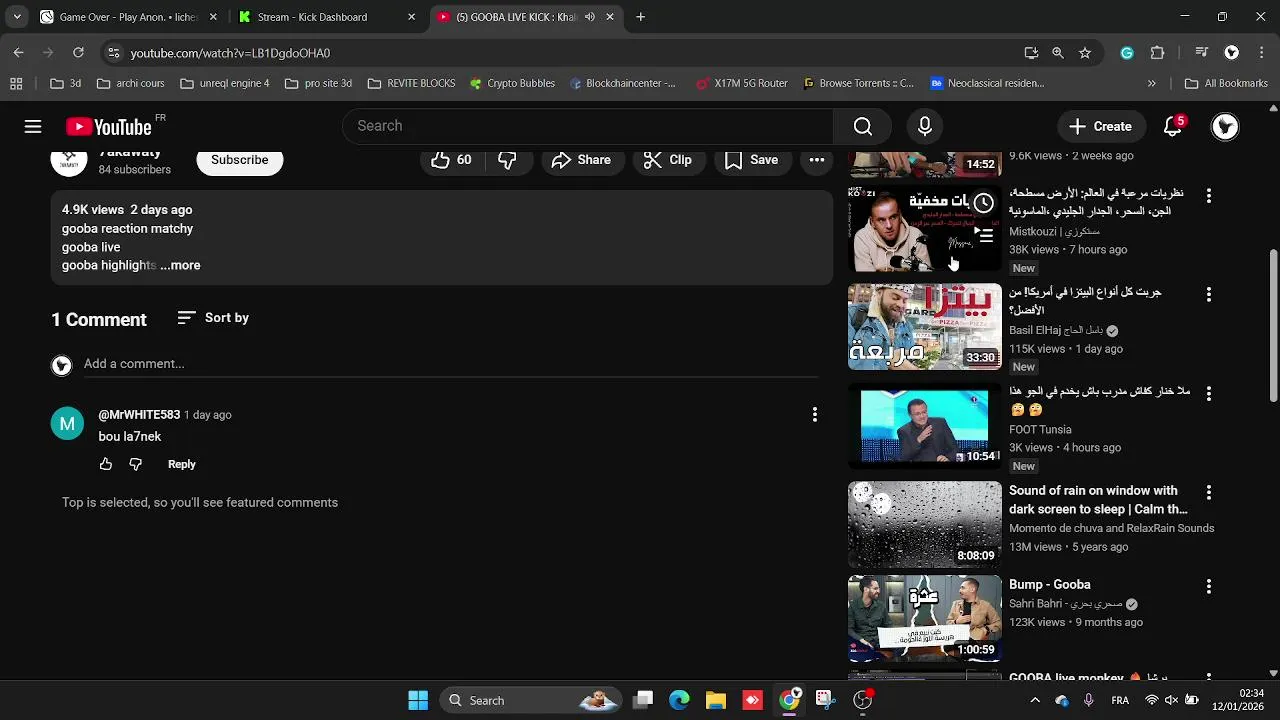Play the FOOT Tunisia video thumbnail
Viewport: 1280px width, 720px height.
pos(924,426)
